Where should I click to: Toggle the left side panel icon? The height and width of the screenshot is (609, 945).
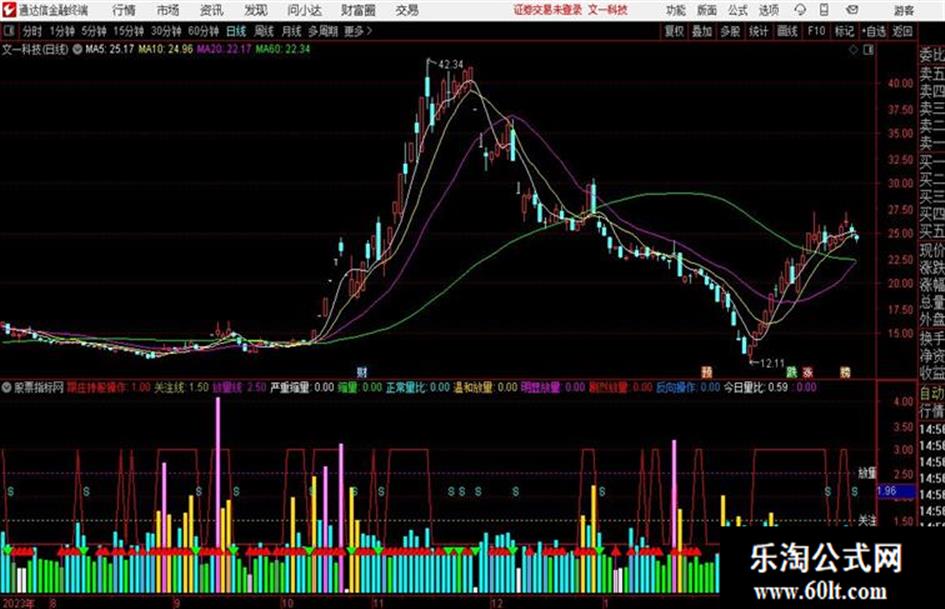coord(9,31)
